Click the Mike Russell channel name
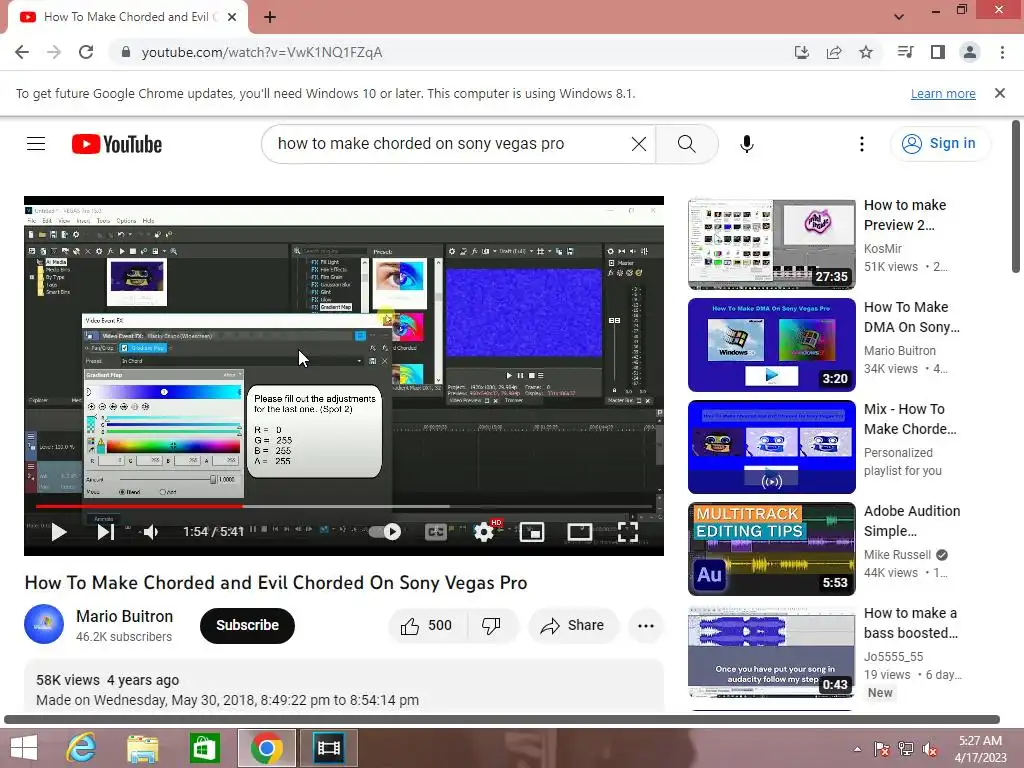This screenshot has width=1024, height=768. click(897, 554)
